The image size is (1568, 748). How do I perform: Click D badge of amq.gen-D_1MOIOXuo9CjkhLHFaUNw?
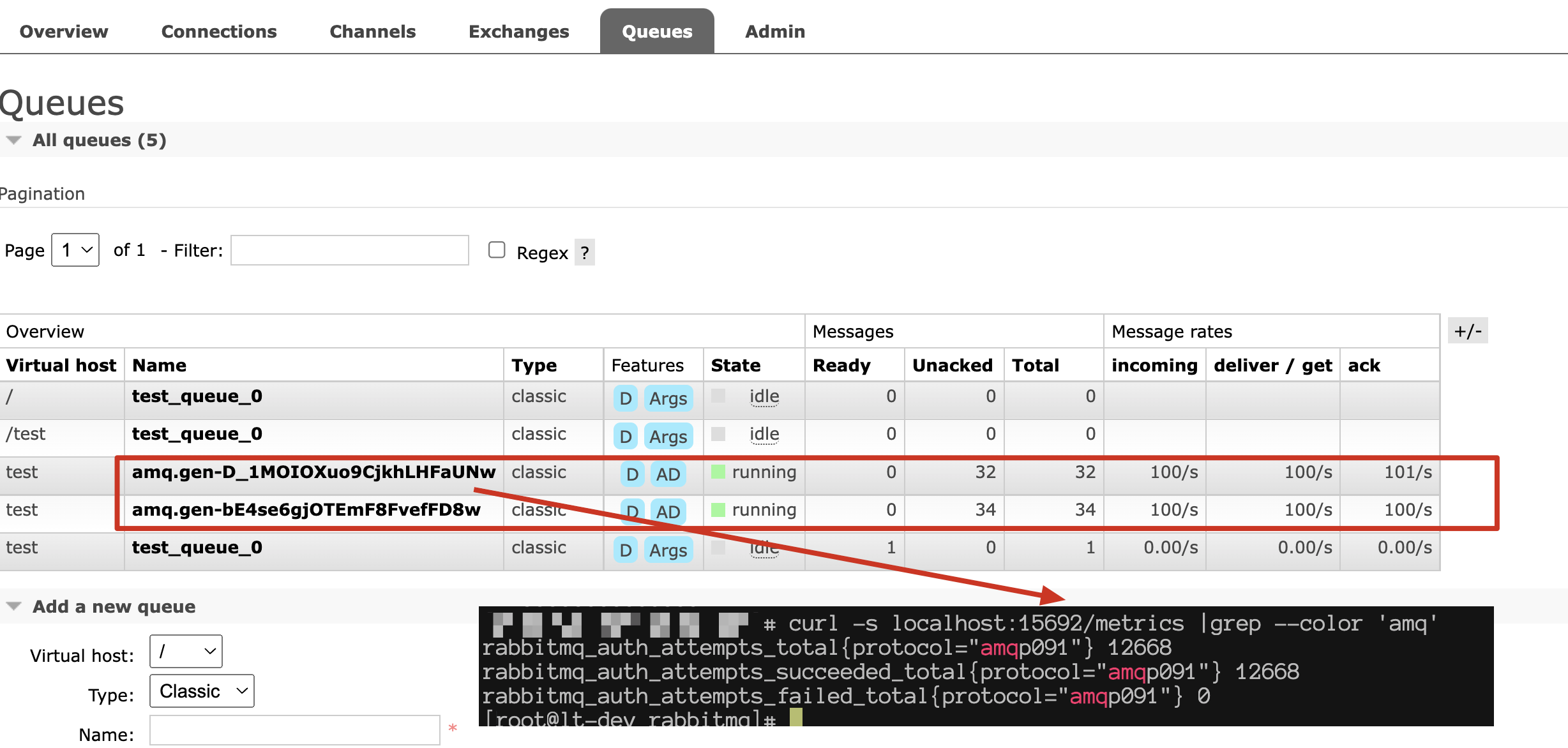(x=633, y=474)
